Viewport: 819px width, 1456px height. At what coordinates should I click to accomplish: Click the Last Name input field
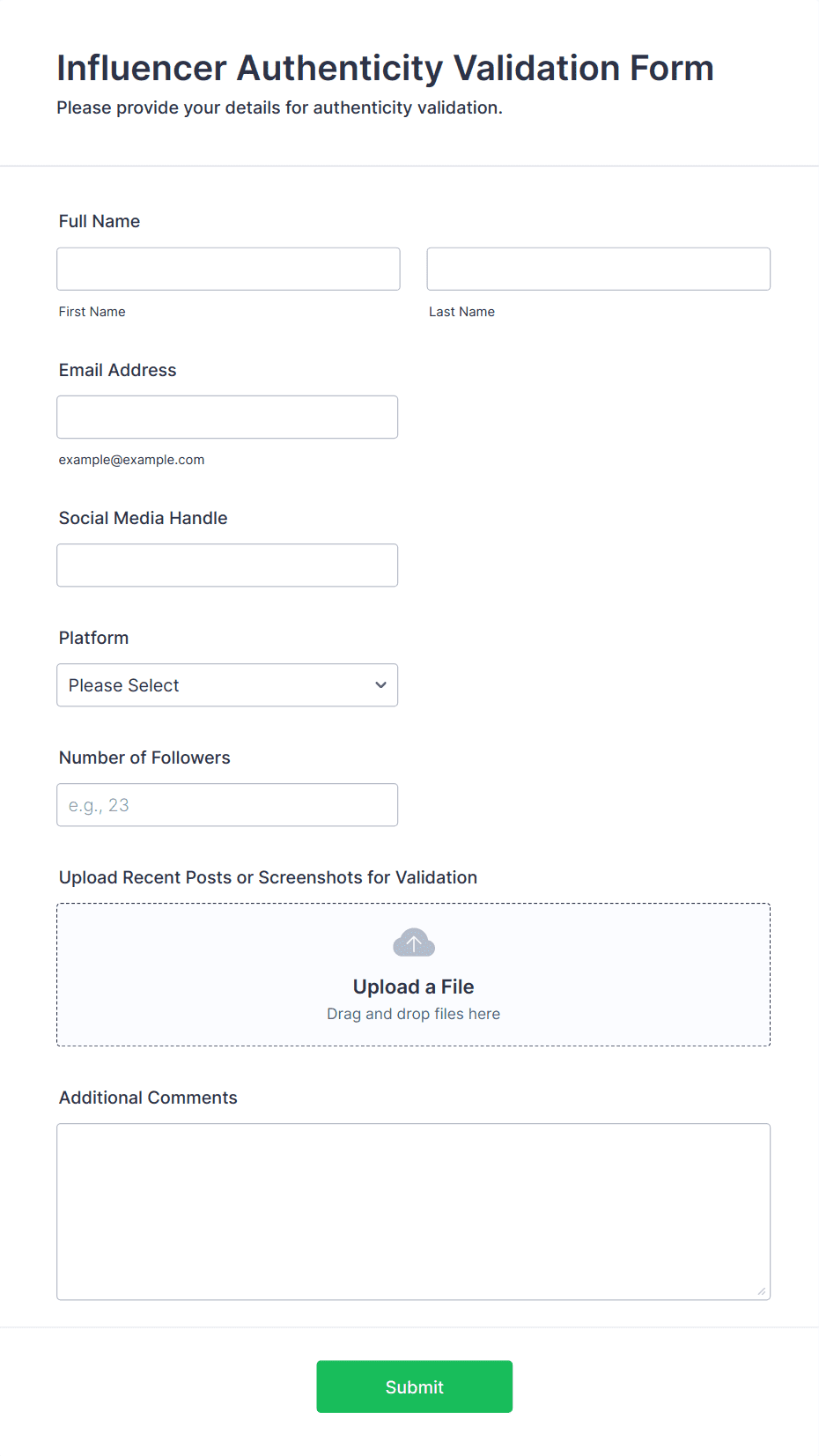click(x=598, y=269)
